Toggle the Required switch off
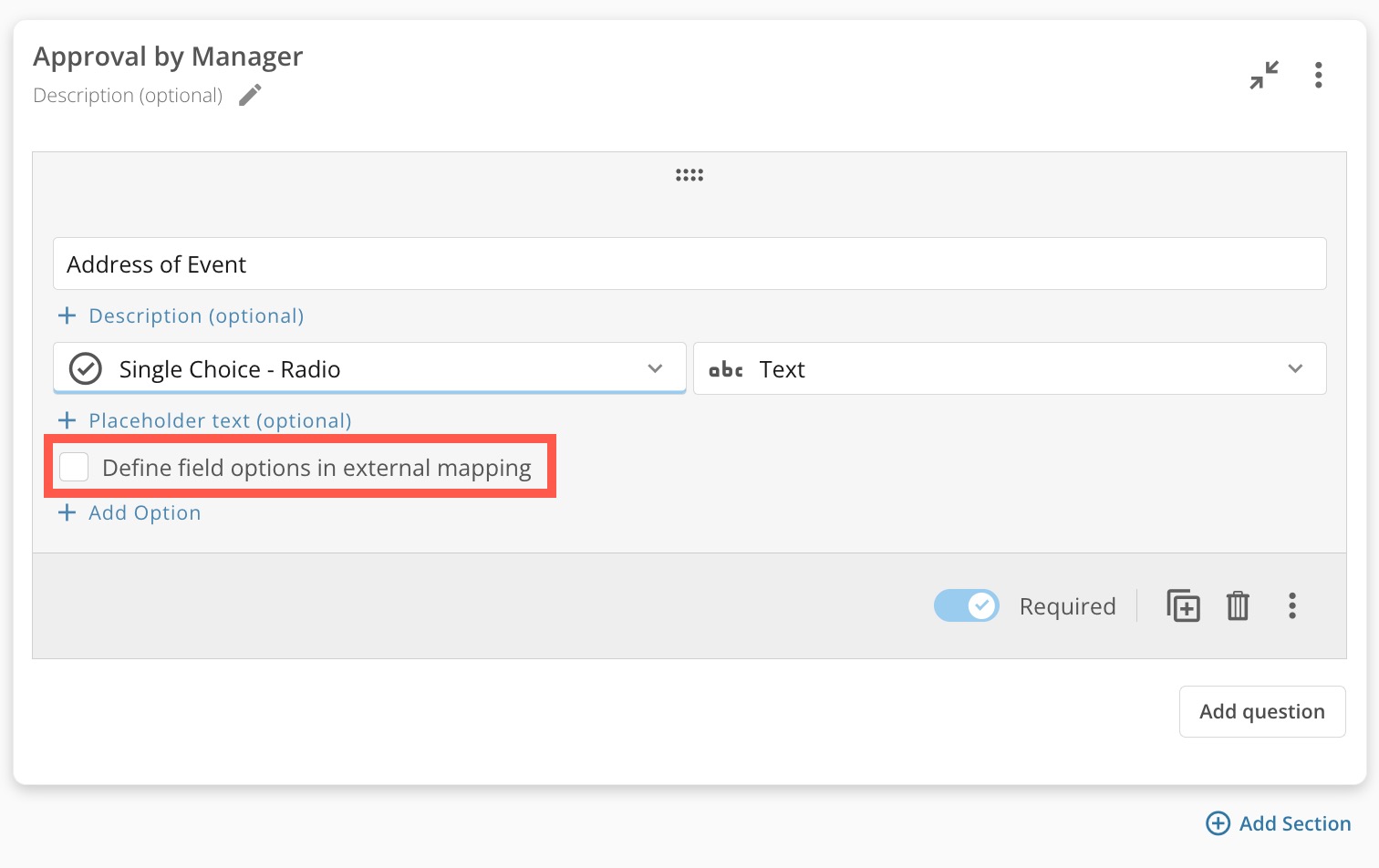Image resolution: width=1379 pixels, height=868 pixels. (967, 605)
